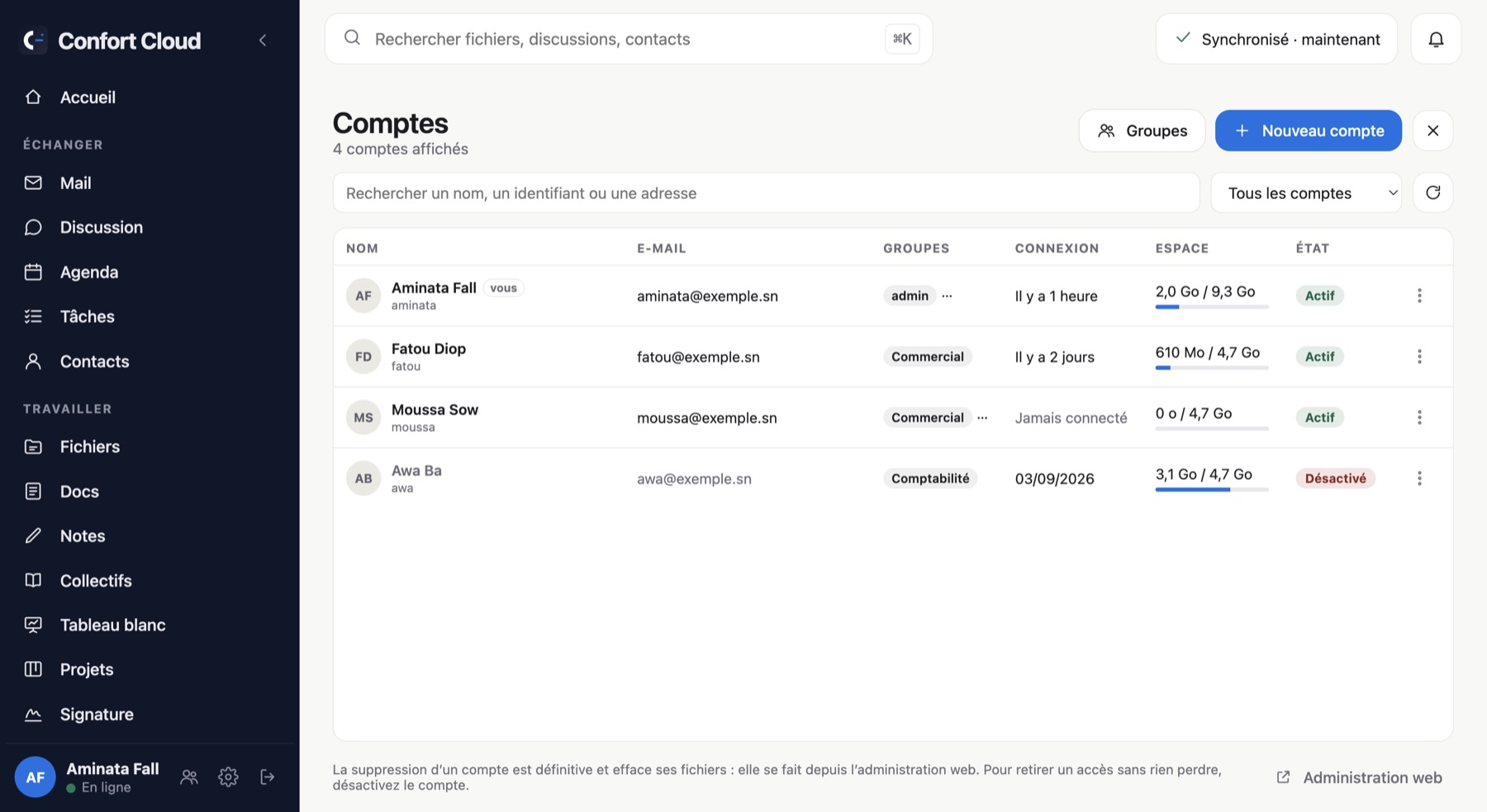Screen dimensions: 1487x812
Task: Open actions menu for Moussa Sow row
Action: tap(1419, 418)
